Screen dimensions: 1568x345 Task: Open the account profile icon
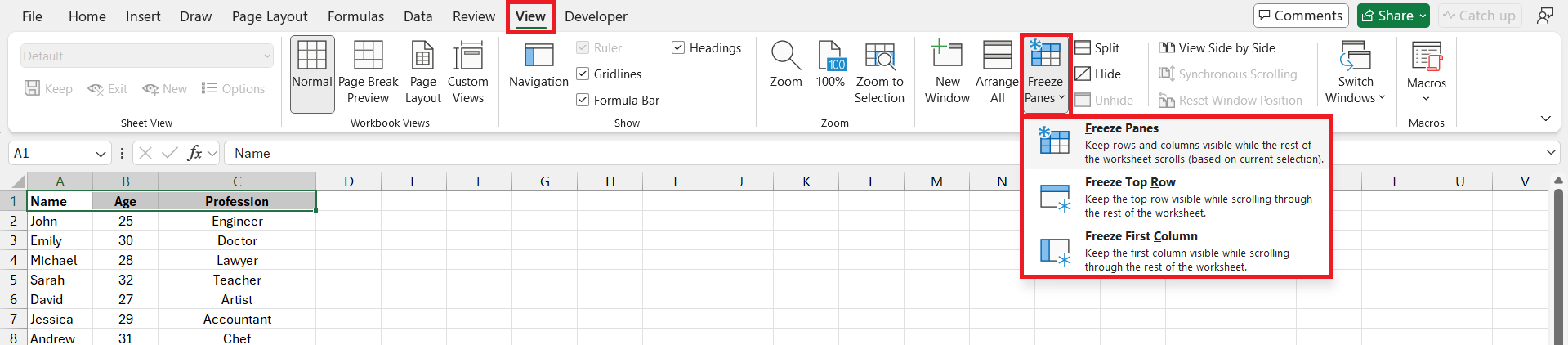pos(1544,16)
